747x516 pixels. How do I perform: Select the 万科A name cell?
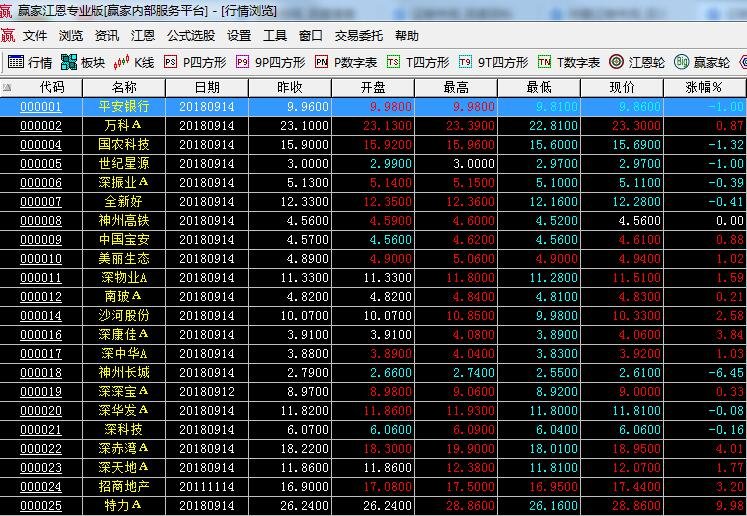tap(123, 126)
